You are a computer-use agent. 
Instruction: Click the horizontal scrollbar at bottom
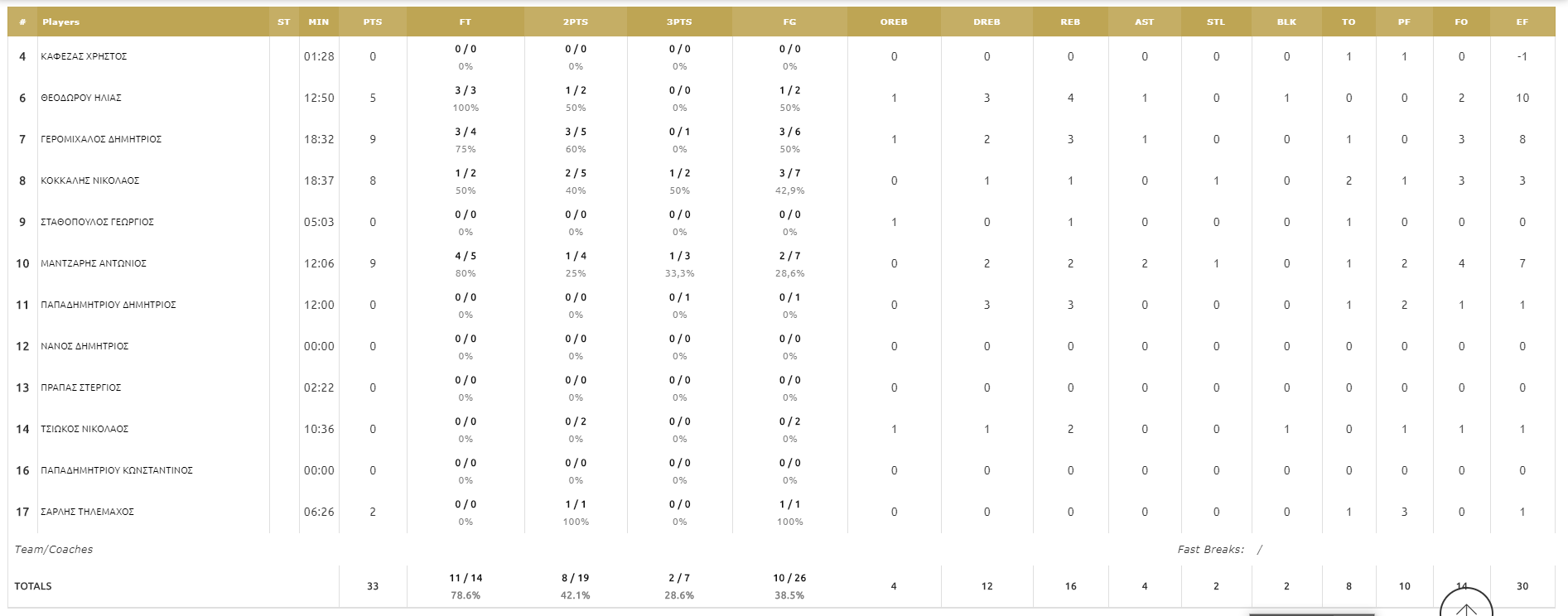(x=1310, y=614)
